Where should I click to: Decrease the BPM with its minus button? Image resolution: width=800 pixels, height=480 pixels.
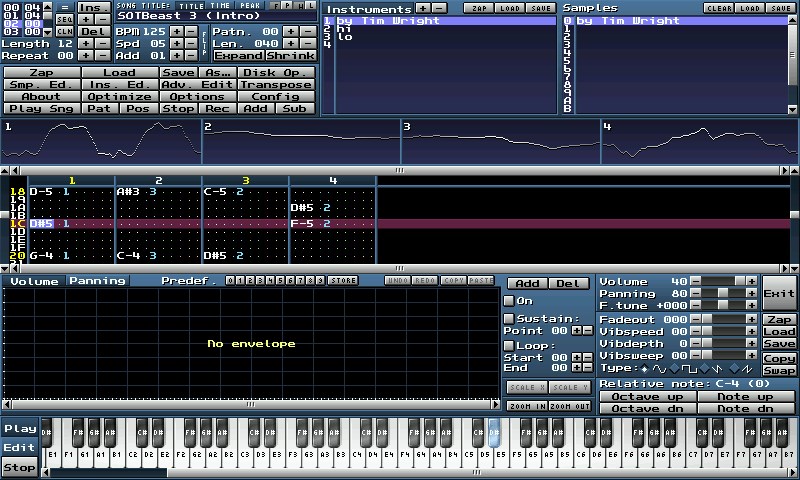(x=191, y=31)
